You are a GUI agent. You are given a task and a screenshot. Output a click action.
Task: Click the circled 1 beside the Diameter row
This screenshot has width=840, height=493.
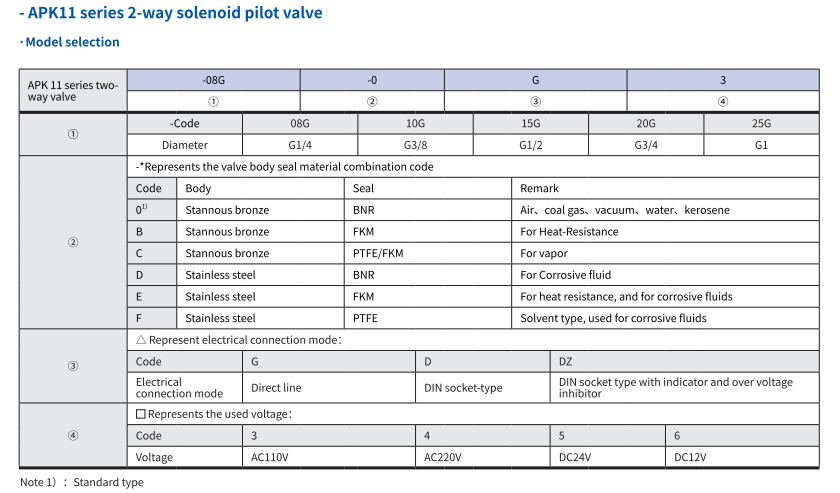73,134
